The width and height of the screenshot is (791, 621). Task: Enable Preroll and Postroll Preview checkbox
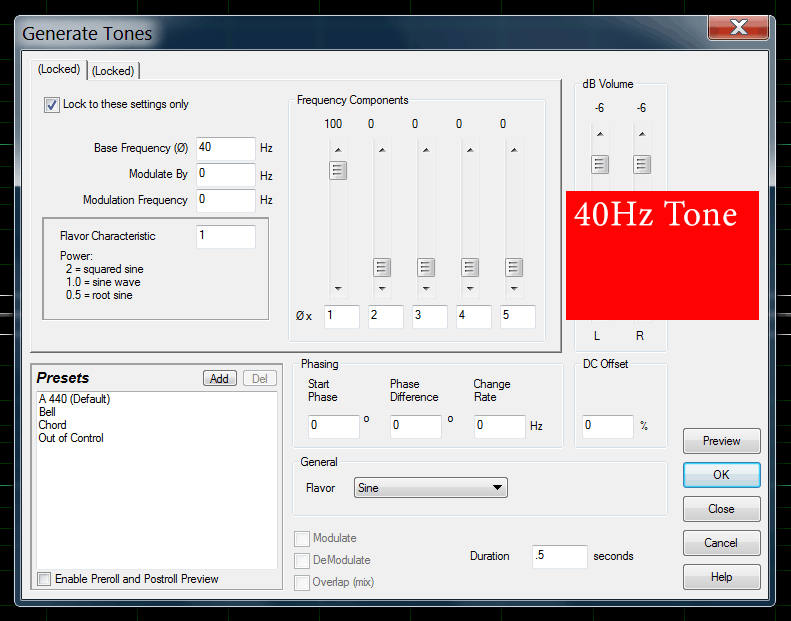point(44,579)
